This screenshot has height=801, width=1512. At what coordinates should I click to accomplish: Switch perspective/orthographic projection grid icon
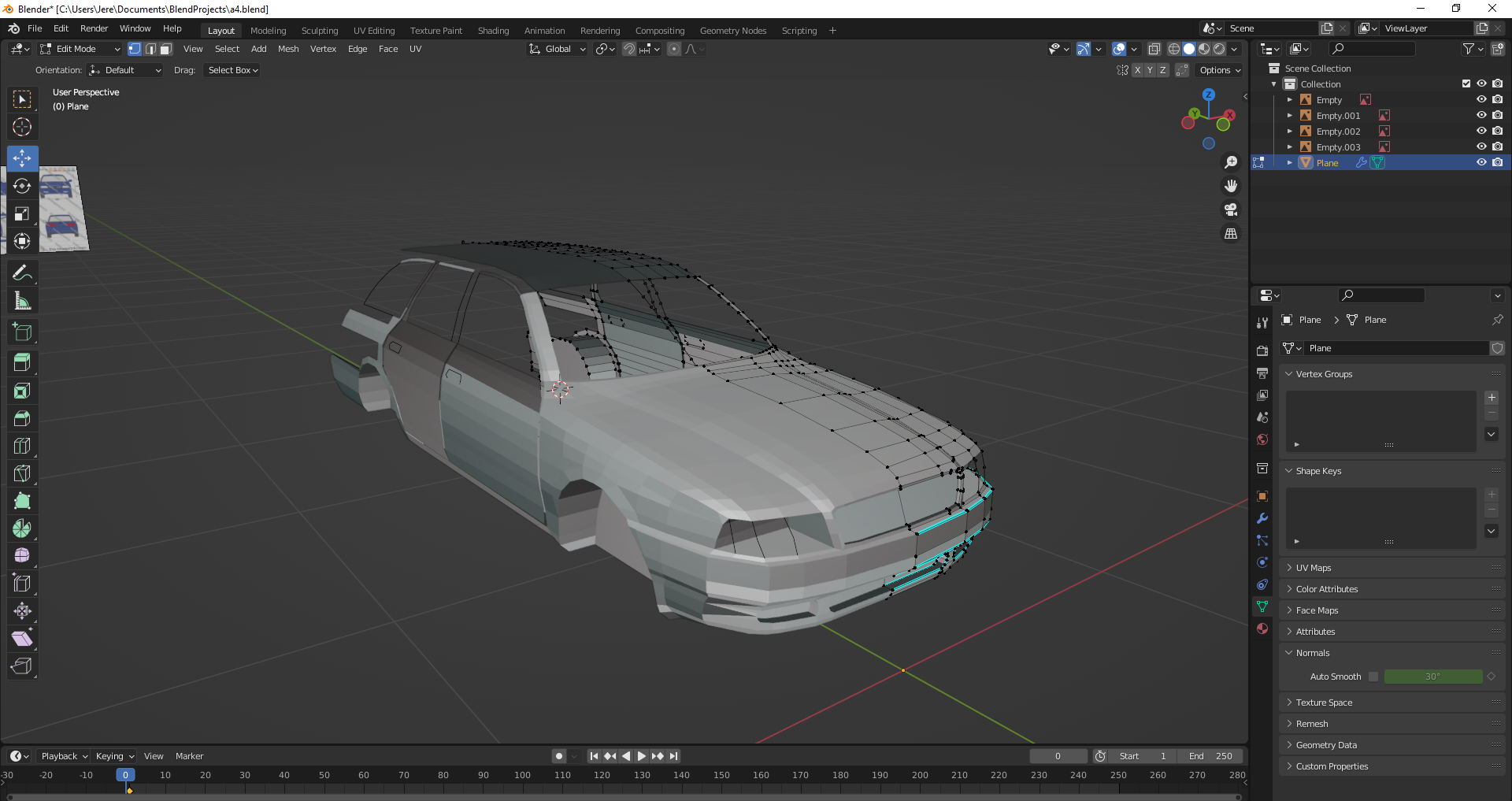[x=1231, y=234]
